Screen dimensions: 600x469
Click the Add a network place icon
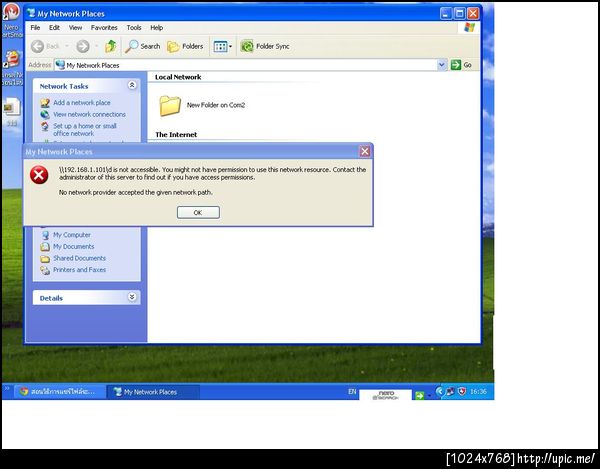(45, 103)
